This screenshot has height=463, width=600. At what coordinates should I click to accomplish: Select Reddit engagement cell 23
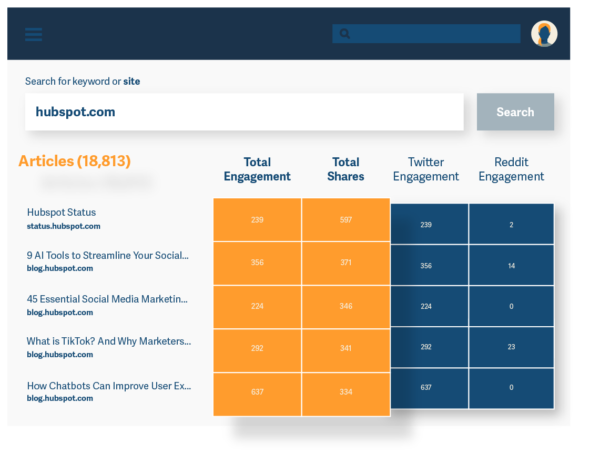click(511, 347)
